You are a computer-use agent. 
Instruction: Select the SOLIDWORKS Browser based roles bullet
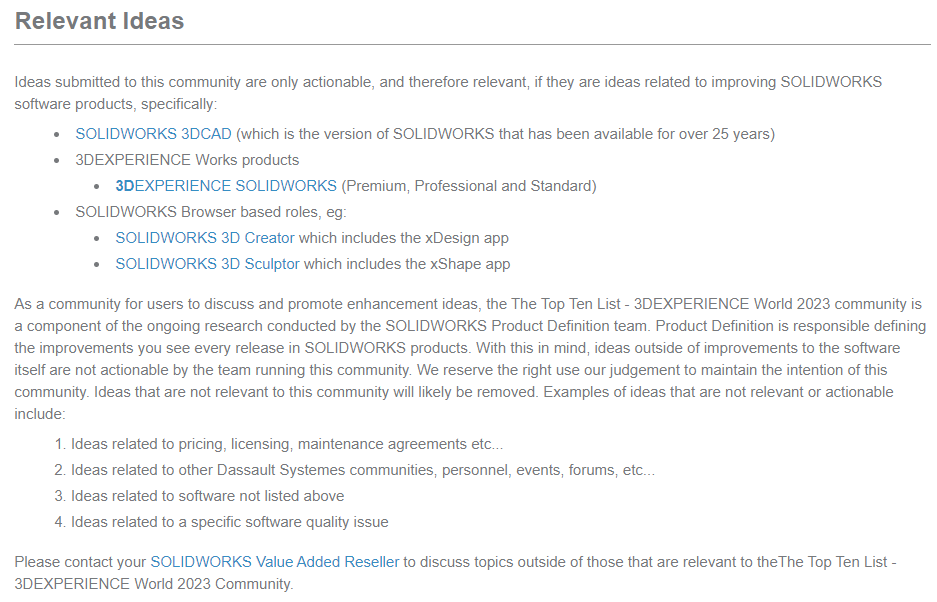[x=211, y=212]
